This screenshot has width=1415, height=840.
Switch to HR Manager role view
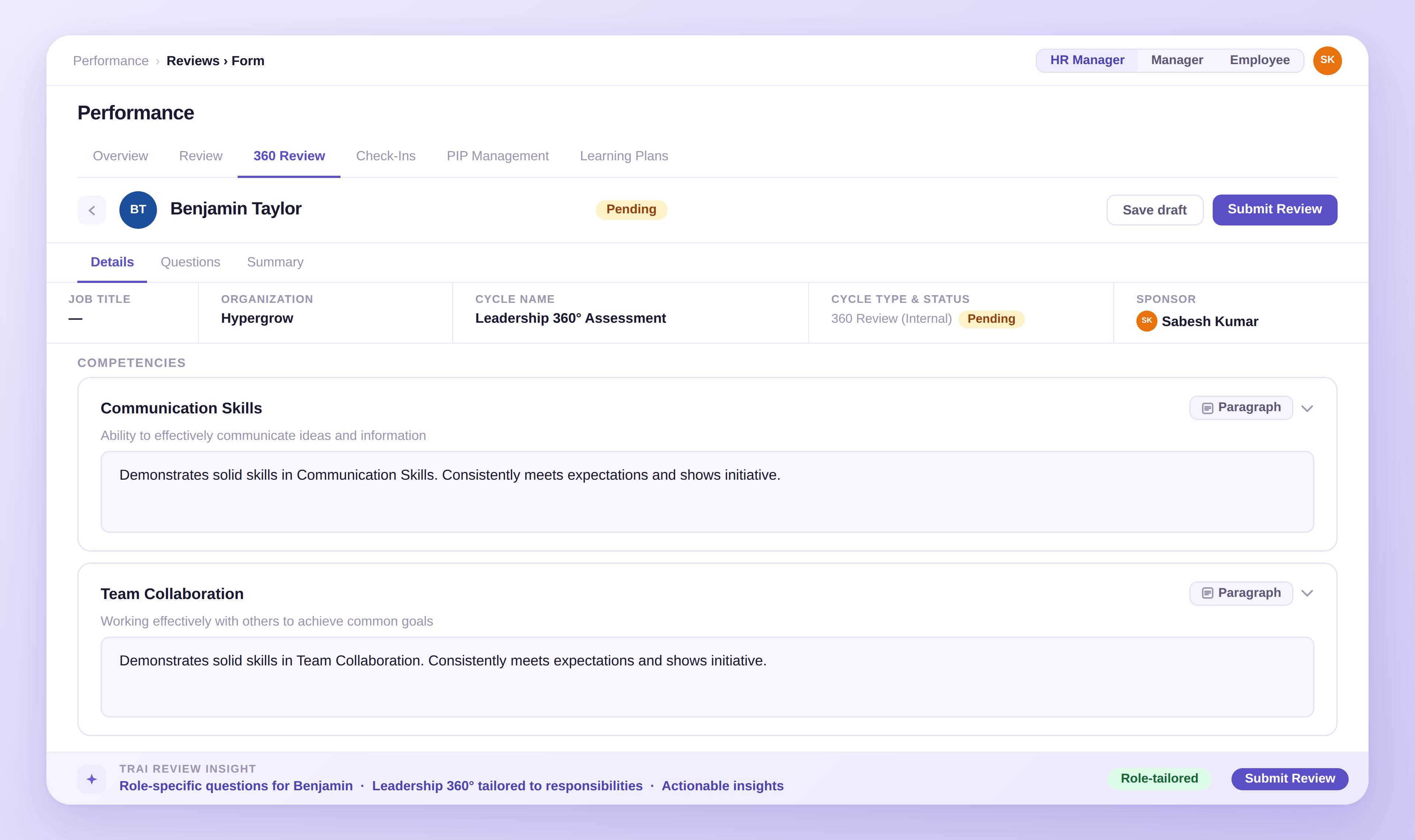1087,60
